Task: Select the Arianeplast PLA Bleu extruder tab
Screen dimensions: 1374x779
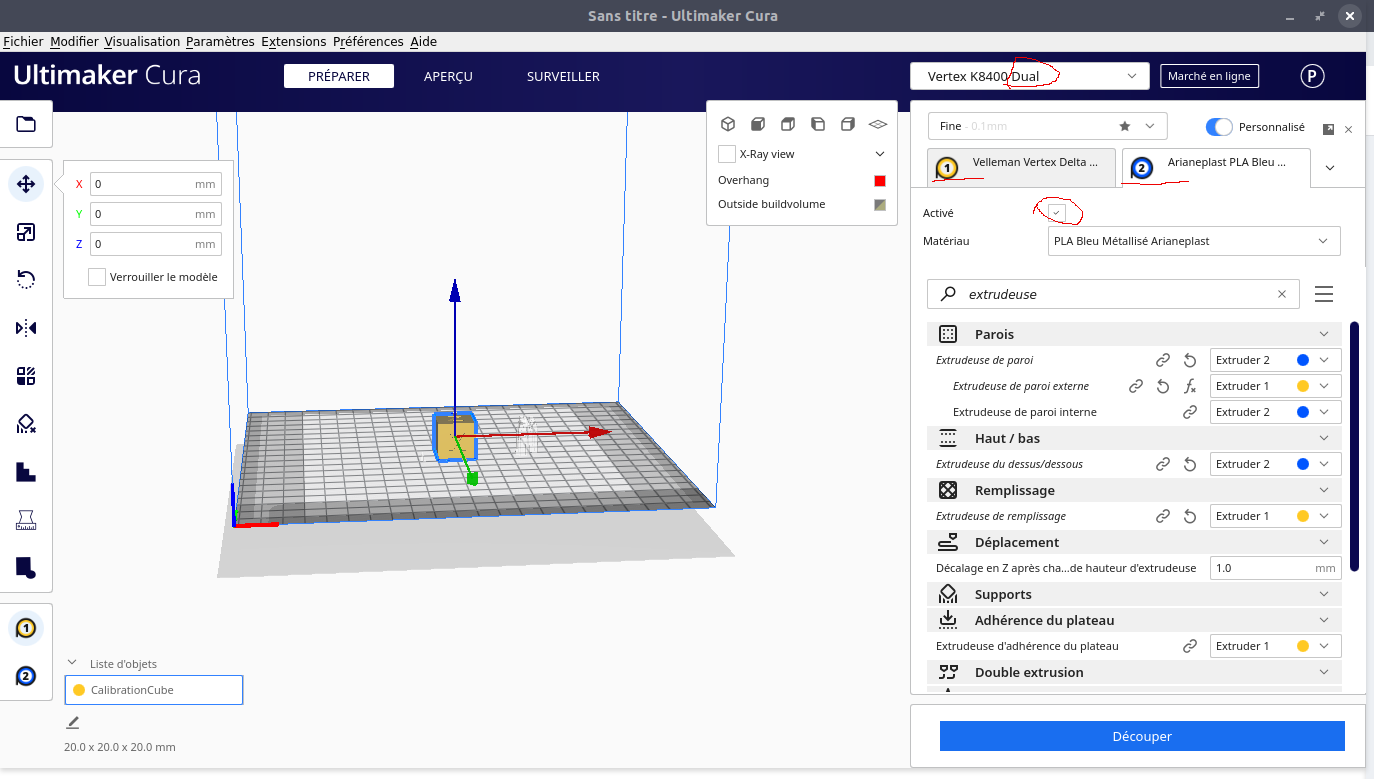Action: 1216,167
